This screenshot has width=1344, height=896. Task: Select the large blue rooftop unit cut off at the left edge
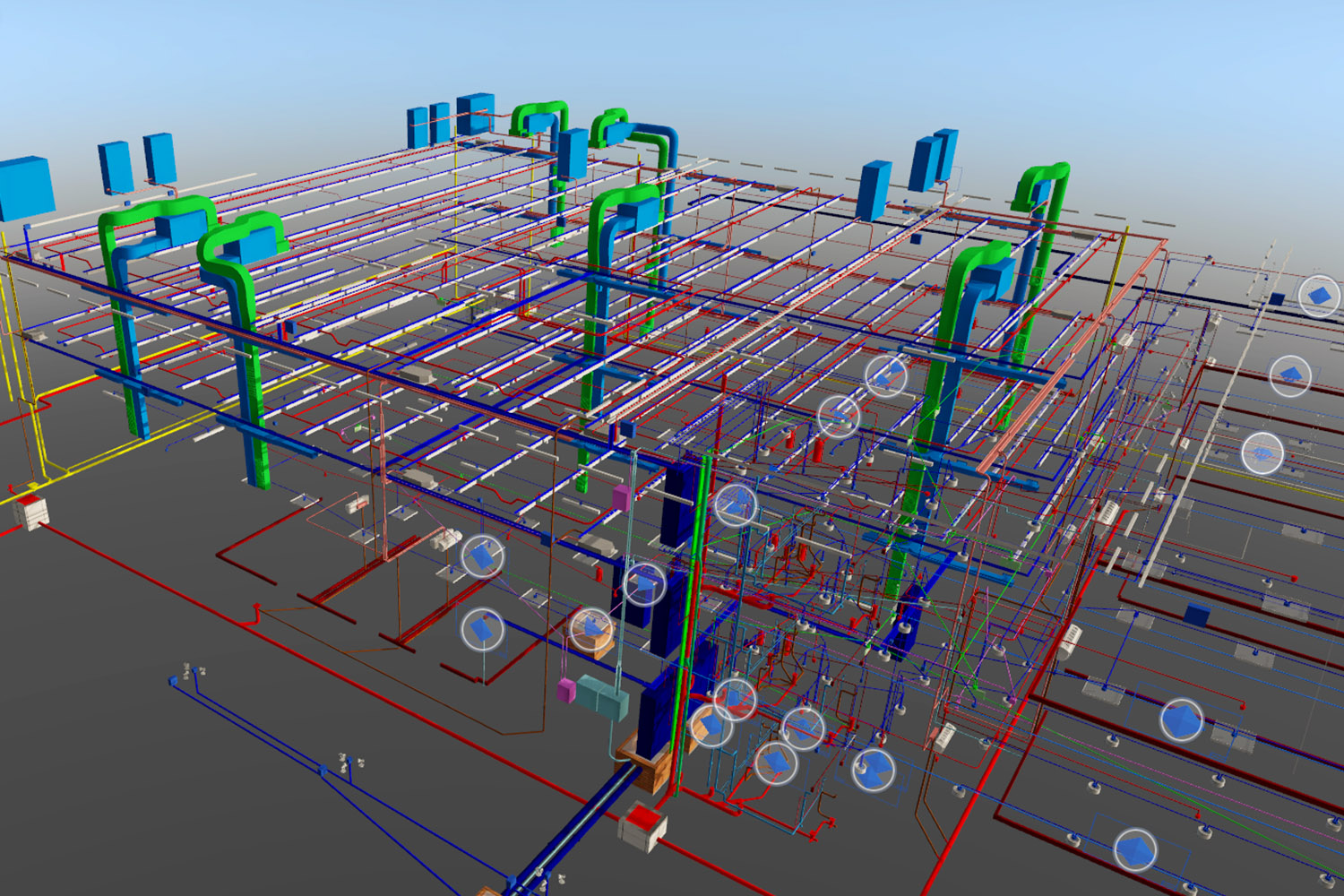coord(25,188)
